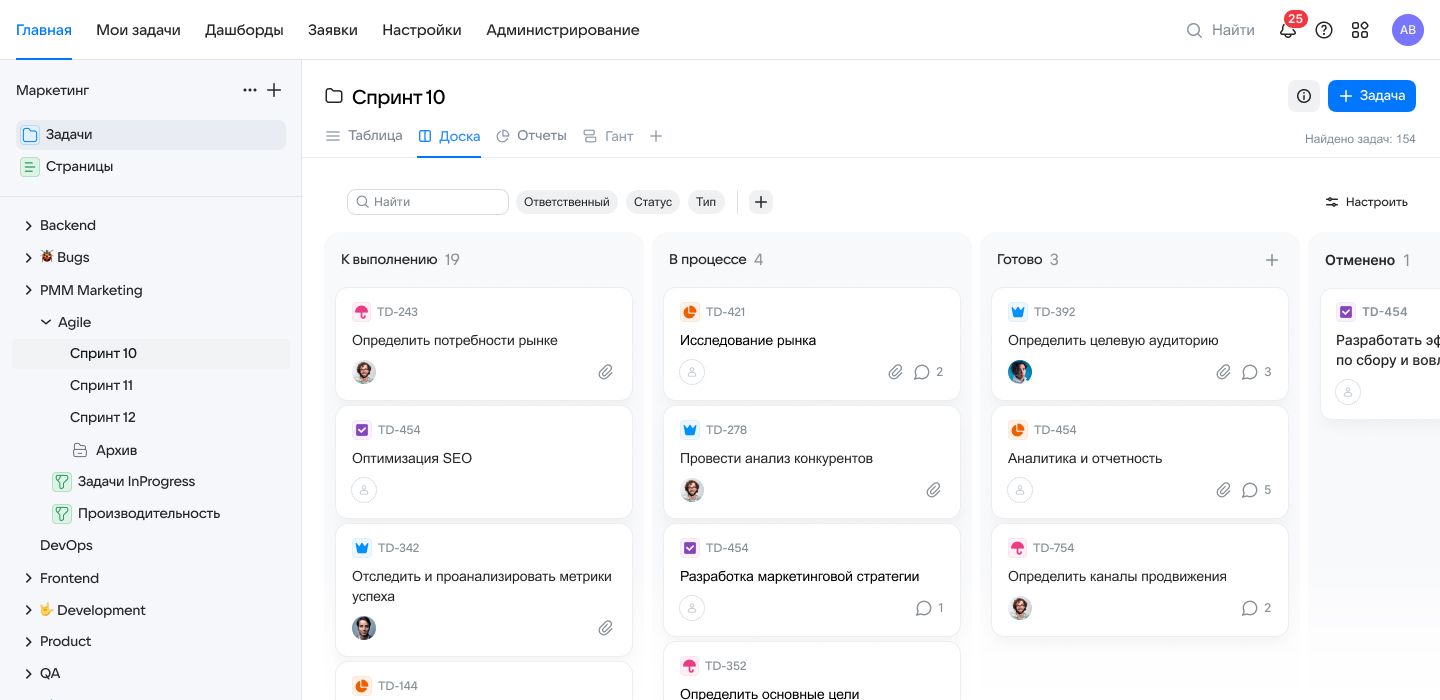Screen dimensions: 1440x700
Task: Switch to the Таблица view tab
Action: pyautogui.click(x=365, y=136)
